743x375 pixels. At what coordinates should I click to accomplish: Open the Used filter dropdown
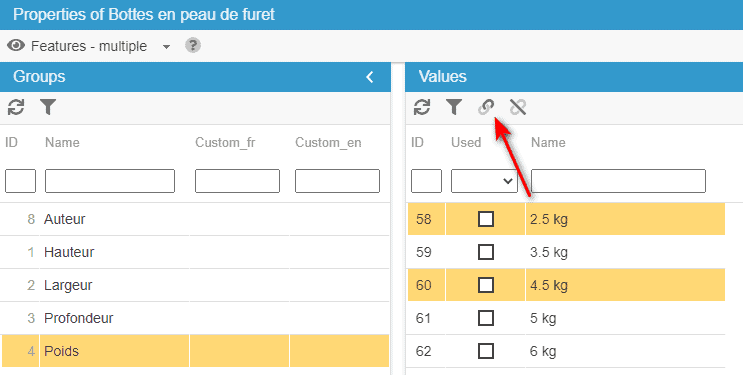[484, 181]
